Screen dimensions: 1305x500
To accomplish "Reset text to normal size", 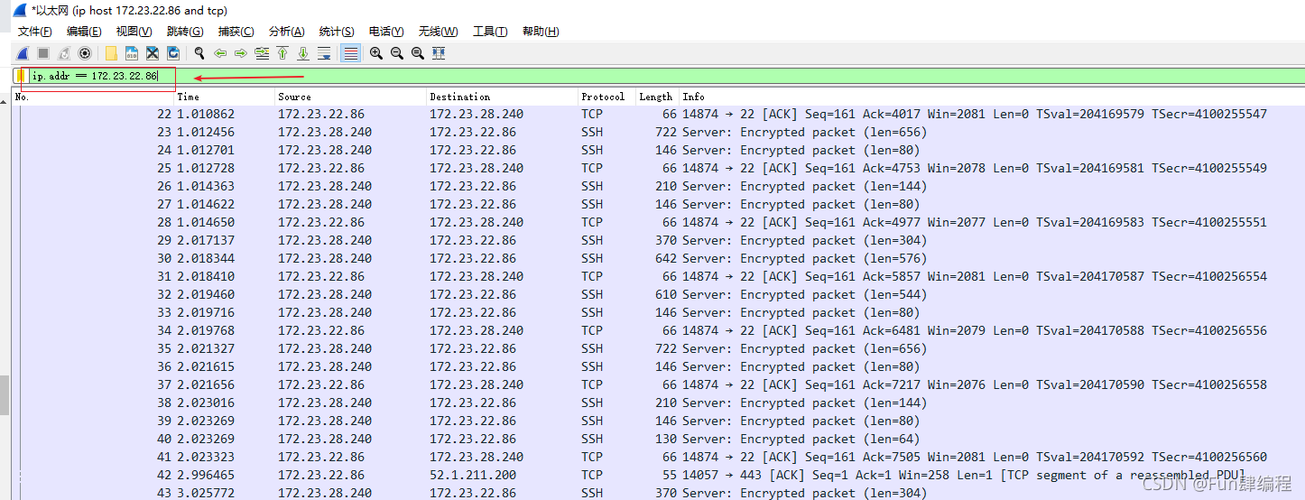I will 417,53.
